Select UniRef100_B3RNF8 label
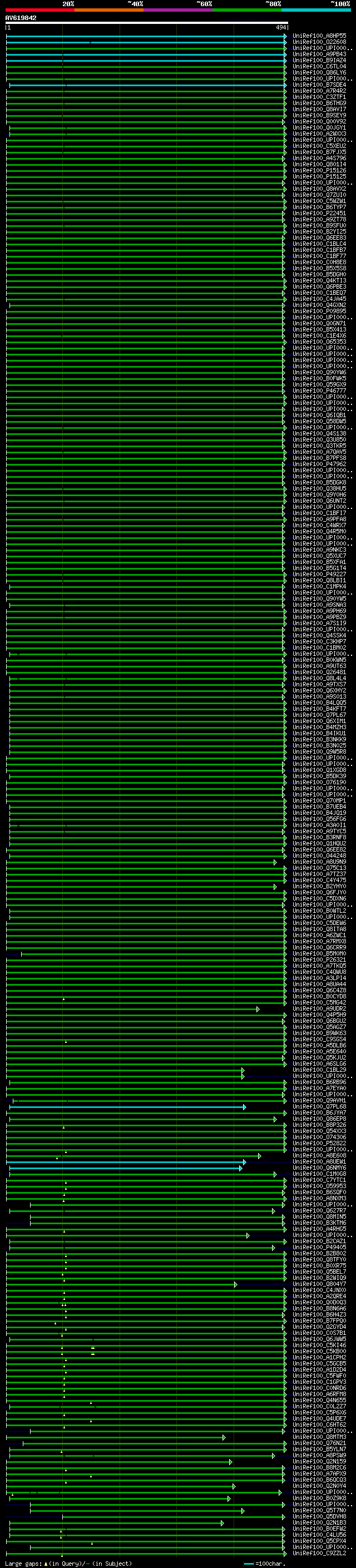The width and height of the screenshot is (356, 1568). pos(319,837)
